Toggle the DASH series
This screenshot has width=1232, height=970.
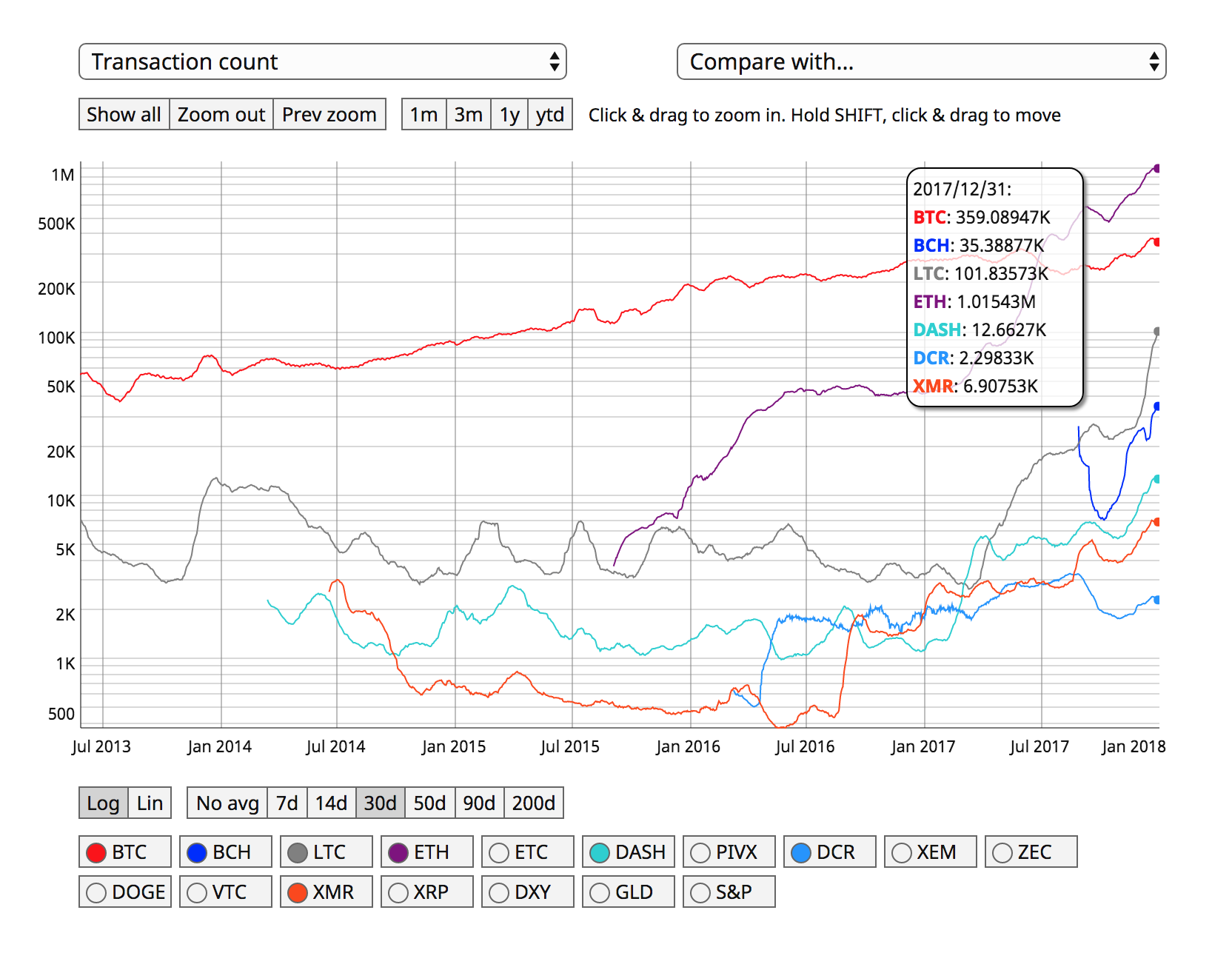(x=629, y=852)
